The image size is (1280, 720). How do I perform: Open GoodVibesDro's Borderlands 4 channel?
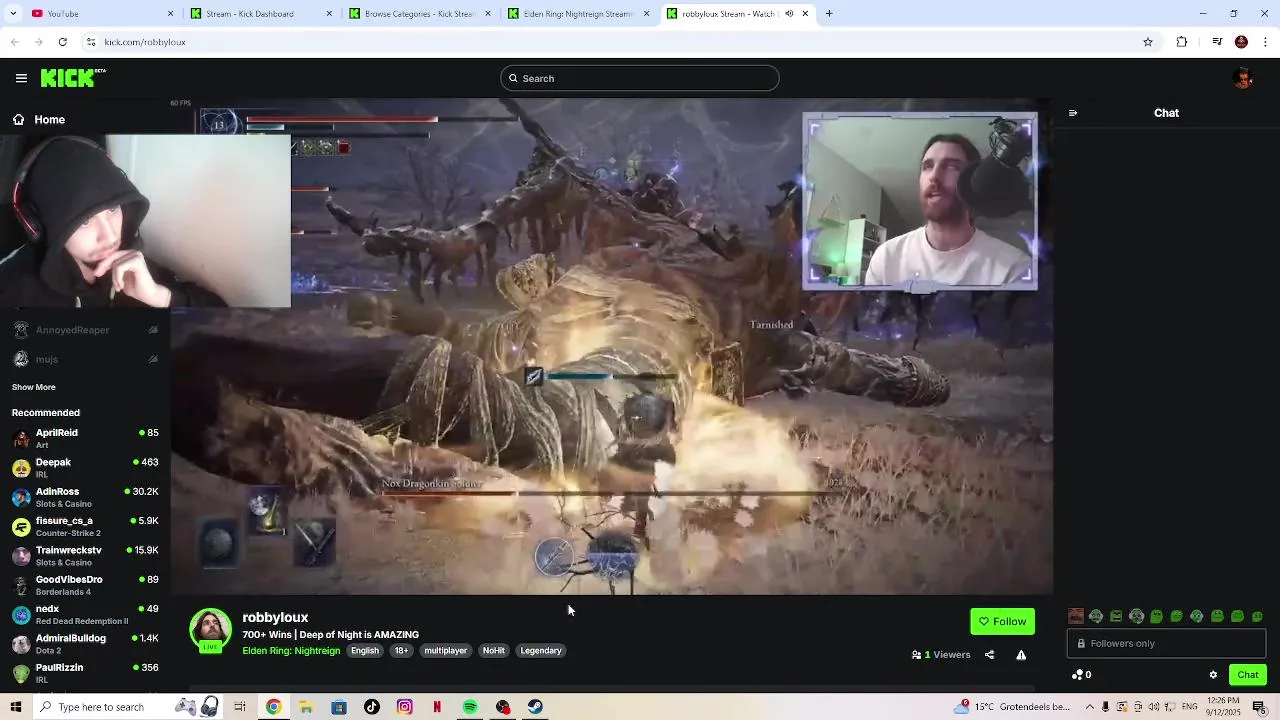pyautogui.click(x=85, y=585)
